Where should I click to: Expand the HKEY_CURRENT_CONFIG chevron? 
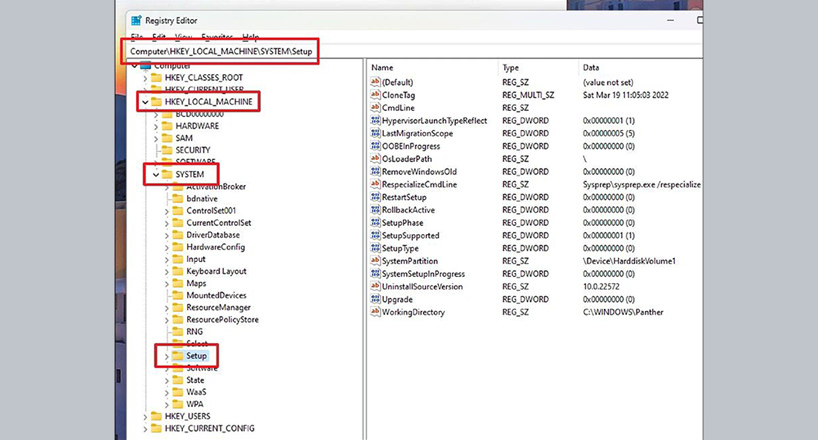[x=145, y=429]
